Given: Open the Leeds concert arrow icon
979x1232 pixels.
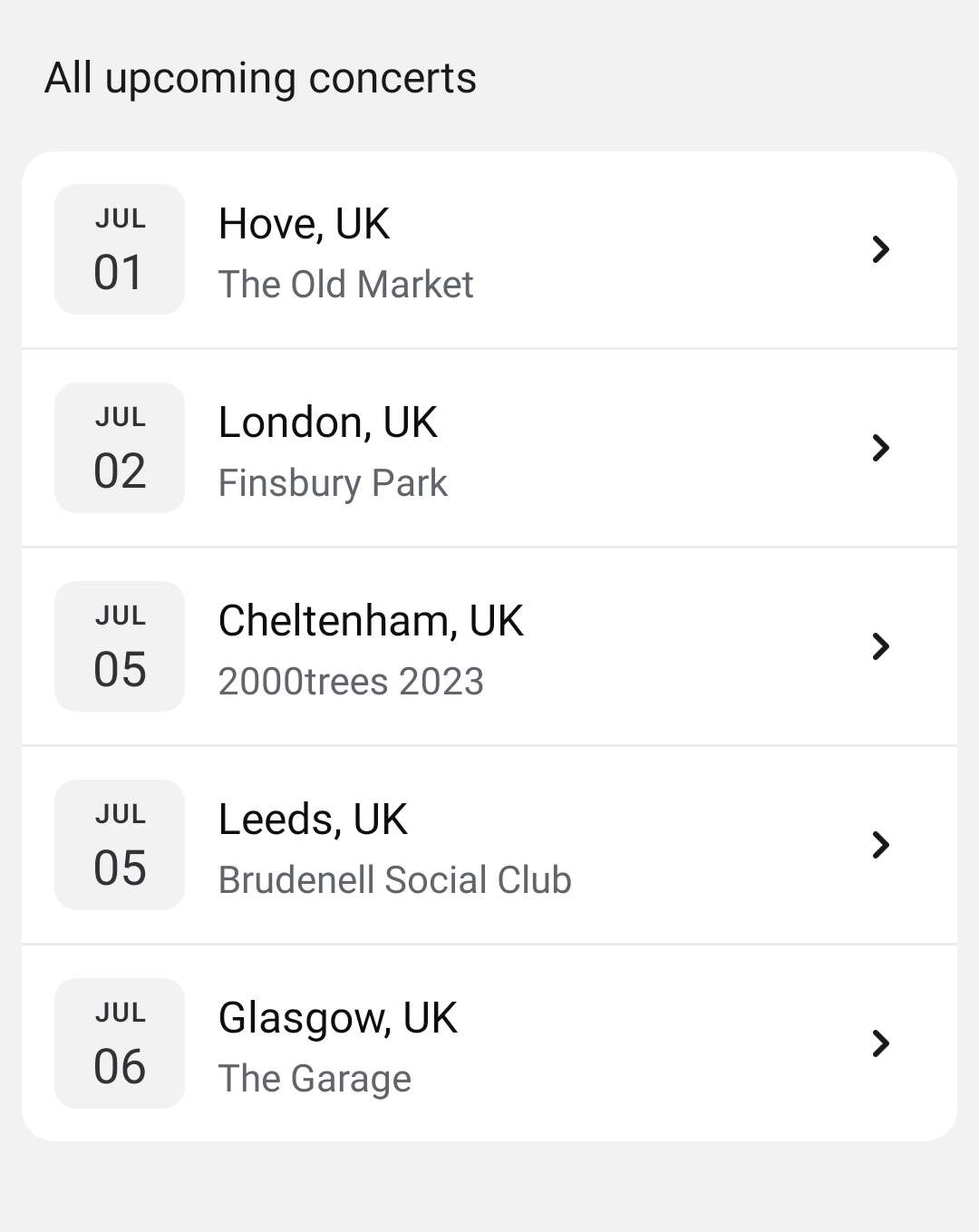Looking at the screenshot, I should pyautogui.click(x=880, y=845).
